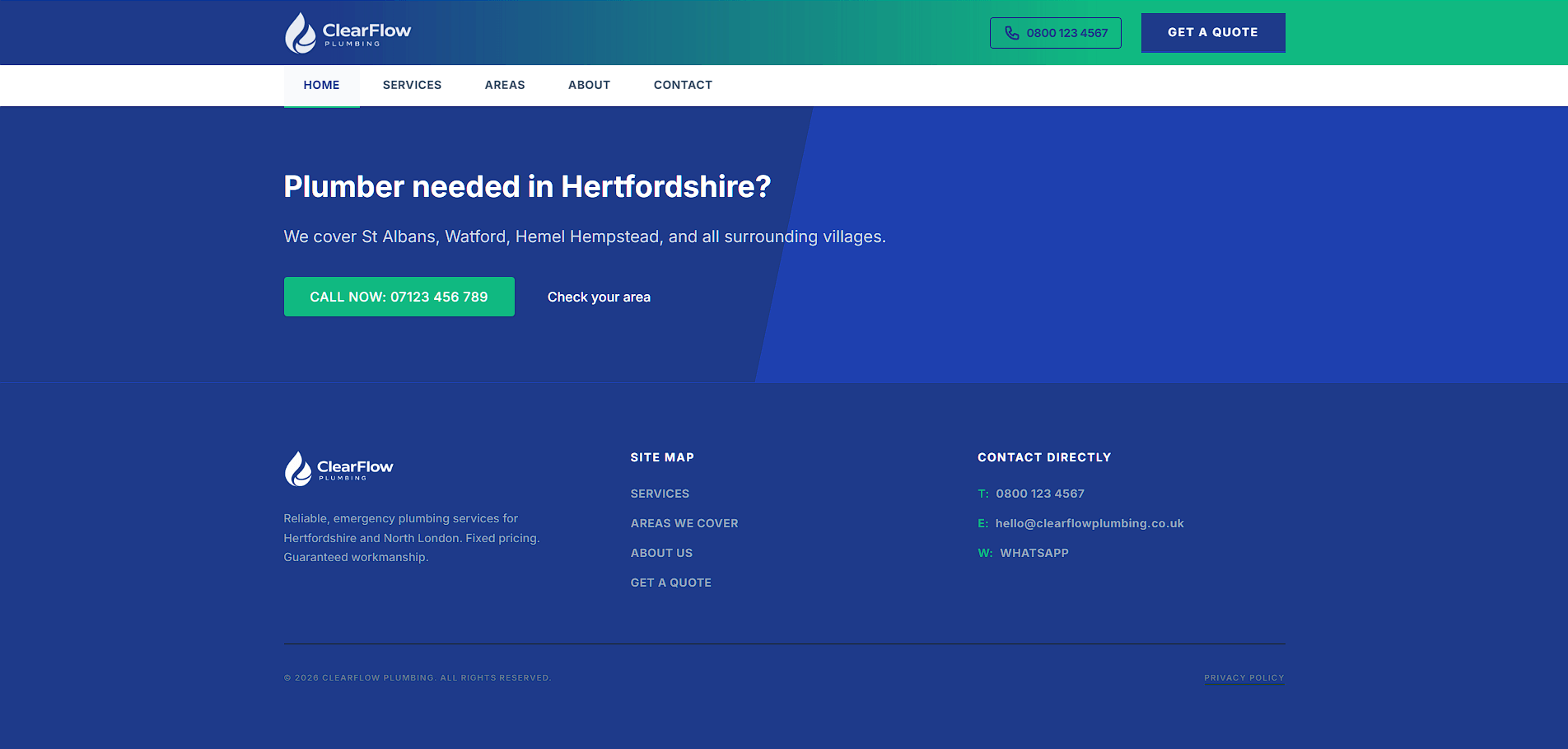Call 0800 123 4567 via the footer contact link
This screenshot has width=1568, height=749.
click(x=1039, y=493)
